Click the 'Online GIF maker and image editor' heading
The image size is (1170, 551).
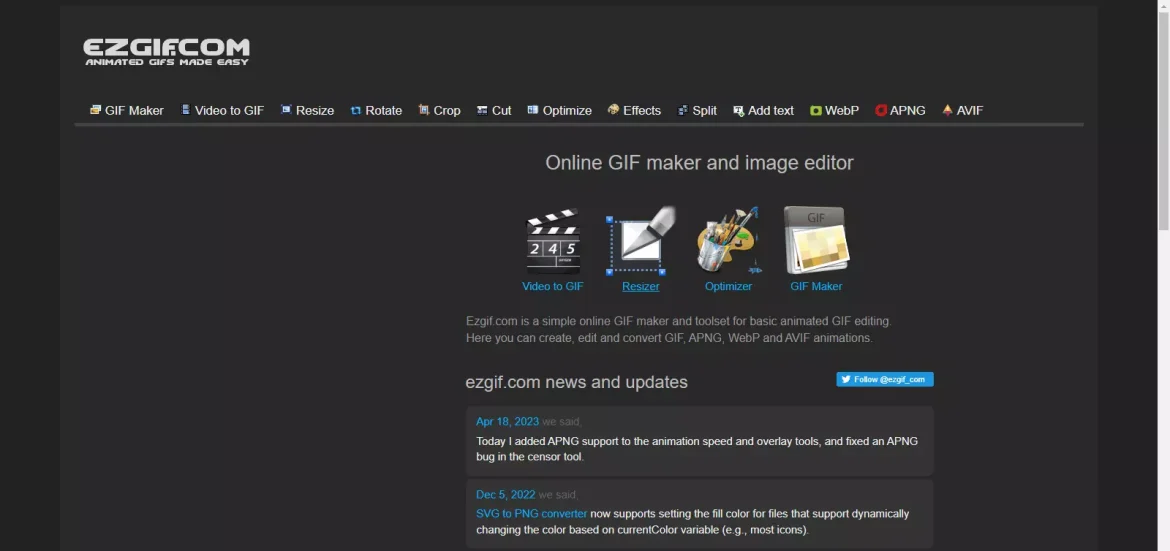coord(699,163)
